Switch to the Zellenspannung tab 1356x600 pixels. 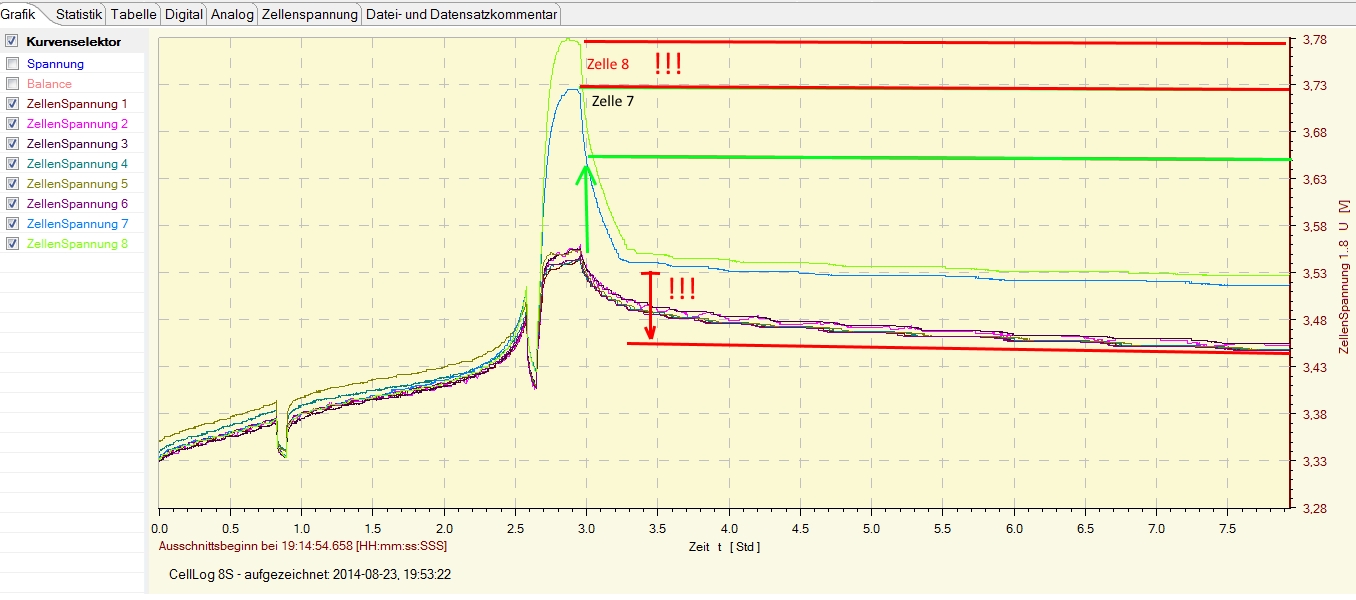pyautogui.click(x=310, y=15)
